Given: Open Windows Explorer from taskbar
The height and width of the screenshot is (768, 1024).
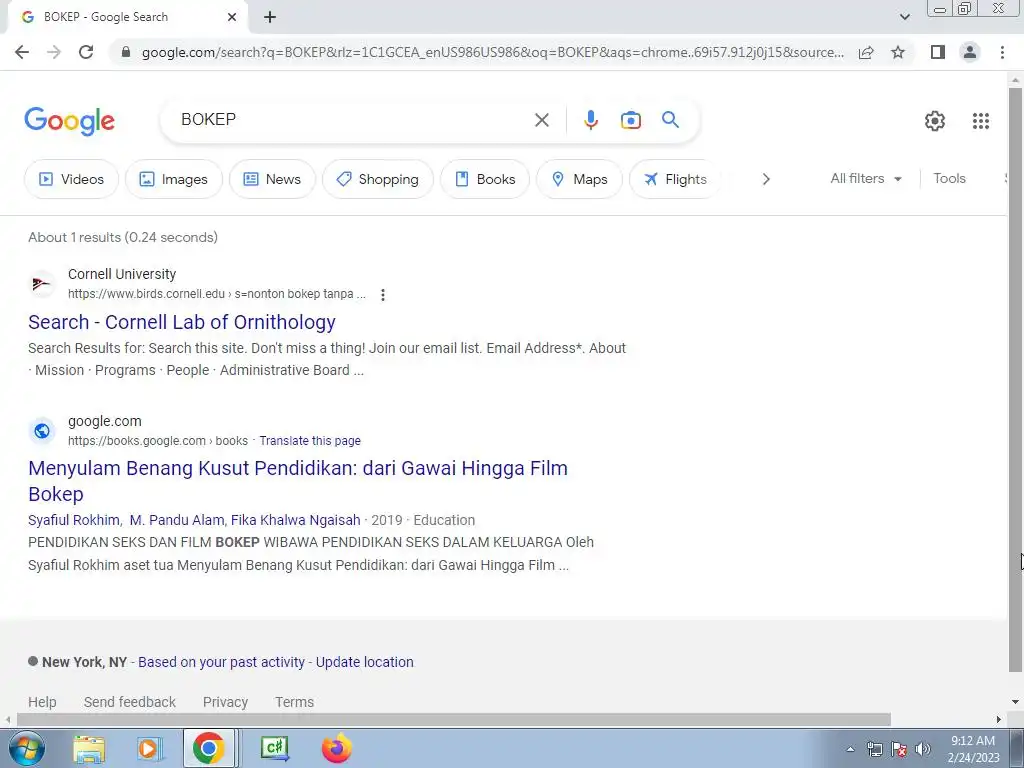Looking at the screenshot, I should pos(89,749).
